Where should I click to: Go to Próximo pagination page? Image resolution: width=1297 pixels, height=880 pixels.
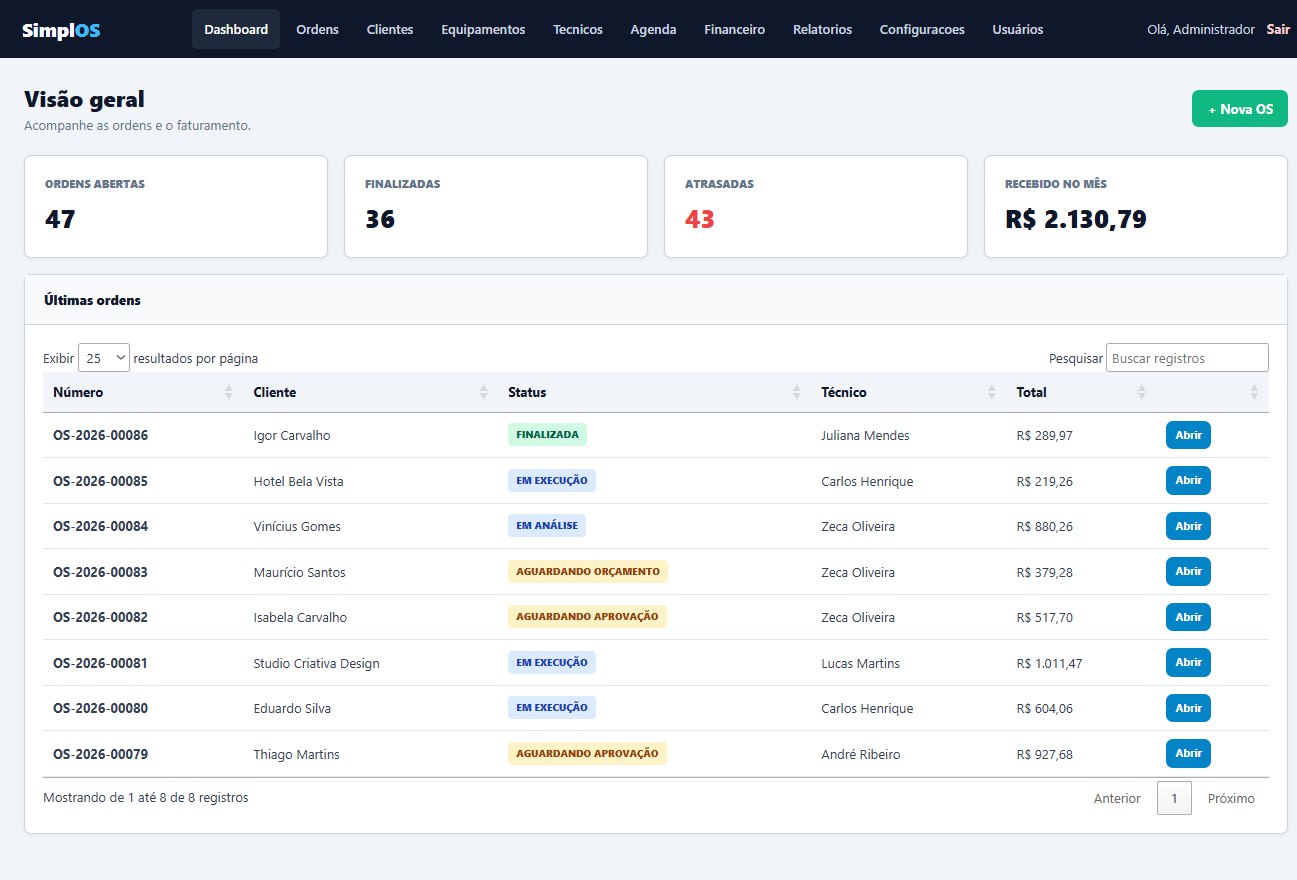(1231, 798)
